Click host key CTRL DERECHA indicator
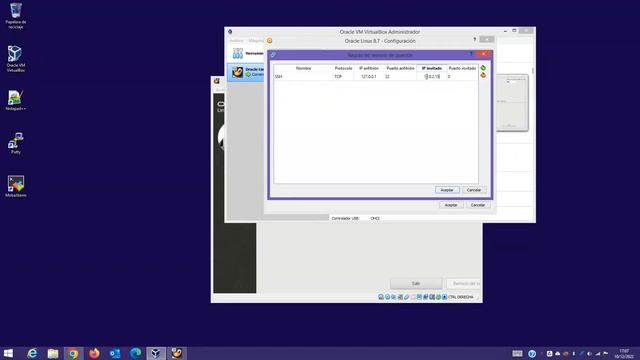 click(460, 297)
